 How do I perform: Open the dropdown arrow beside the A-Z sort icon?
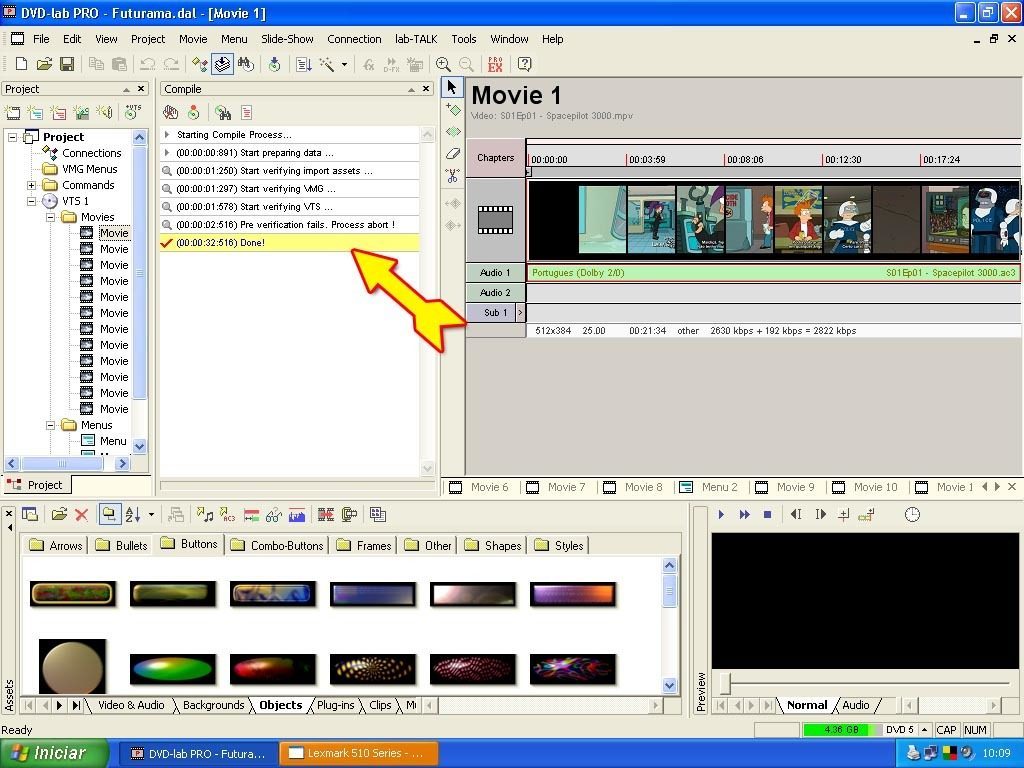[152, 515]
